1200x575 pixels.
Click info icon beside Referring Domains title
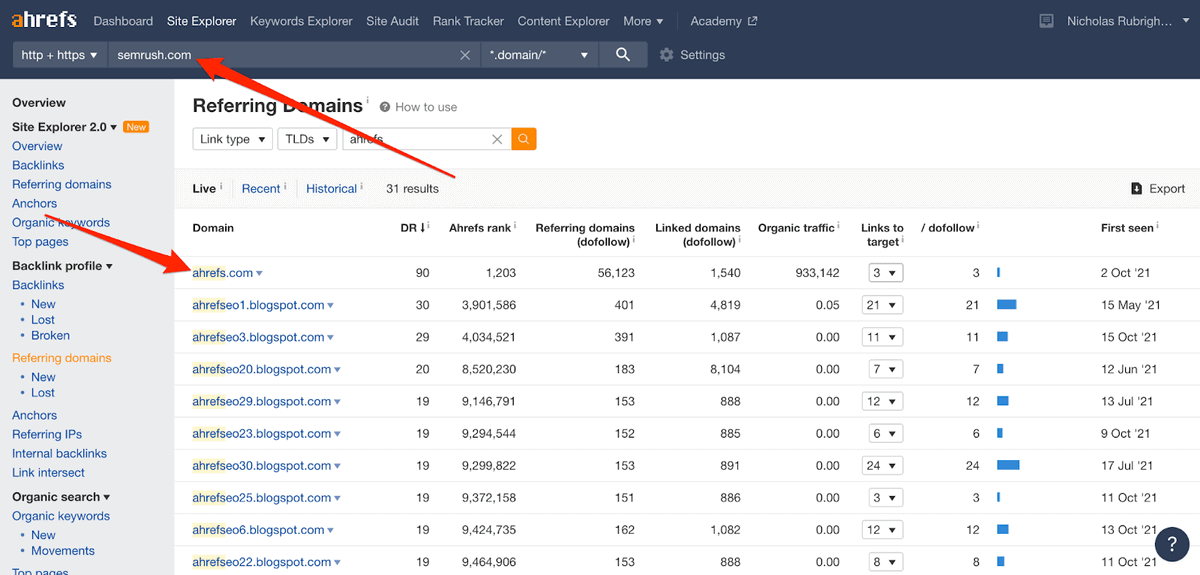tap(367, 100)
